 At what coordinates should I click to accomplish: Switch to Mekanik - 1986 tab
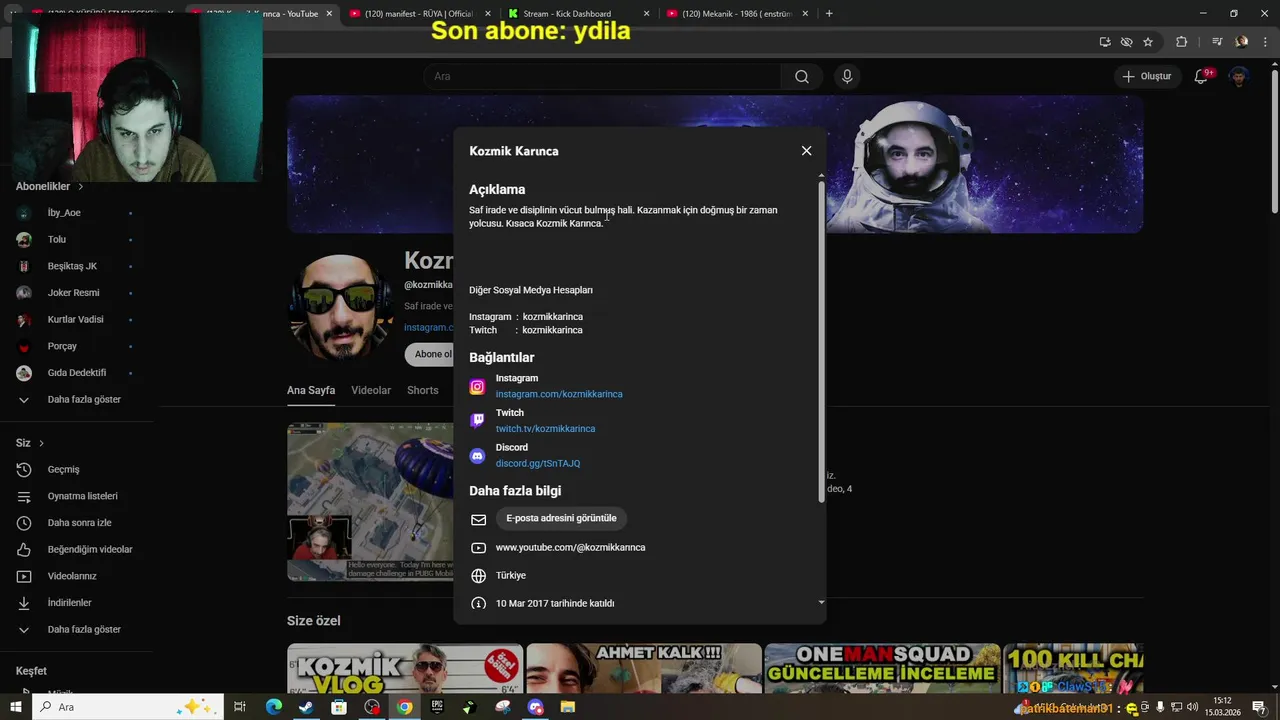pos(736,14)
